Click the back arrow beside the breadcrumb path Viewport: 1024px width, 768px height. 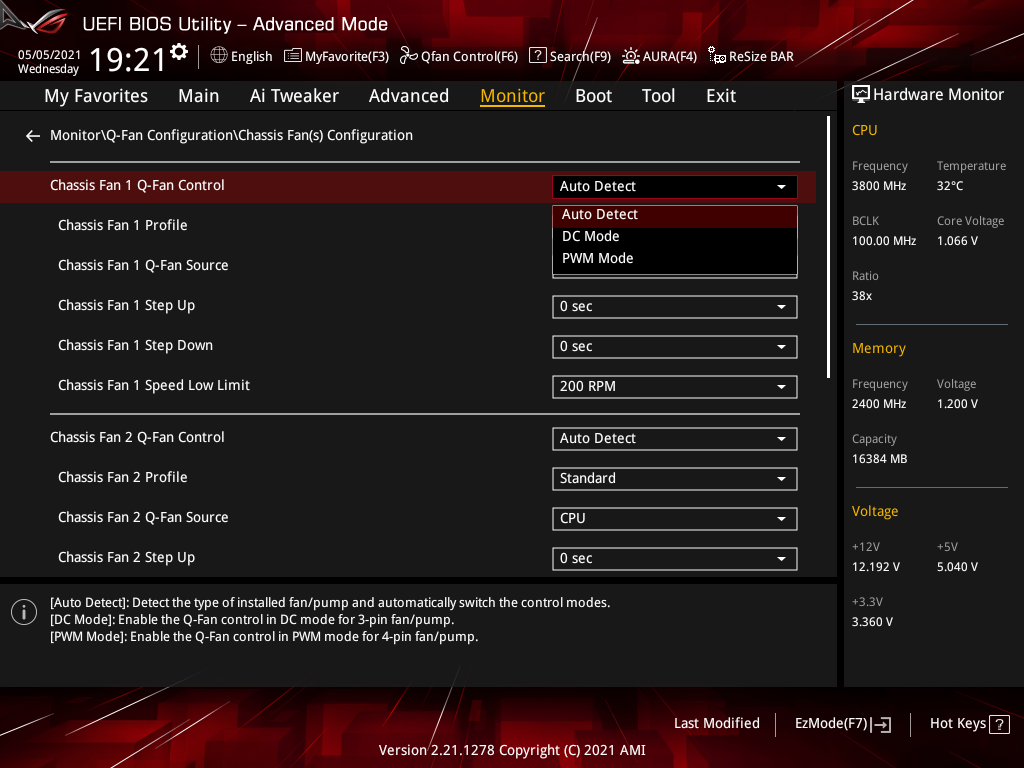coord(33,136)
